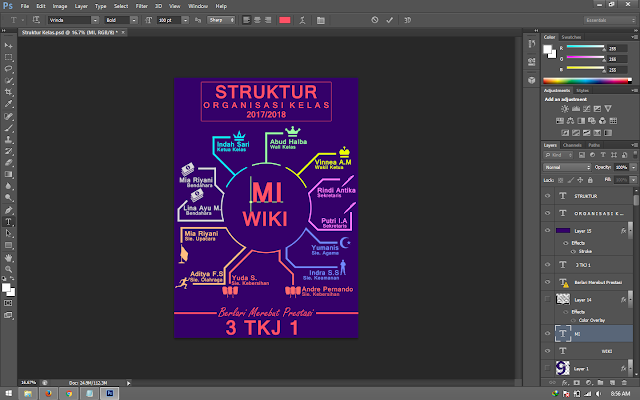Switch to the Channels tab
The width and height of the screenshot is (640, 400).
(572, 144)
